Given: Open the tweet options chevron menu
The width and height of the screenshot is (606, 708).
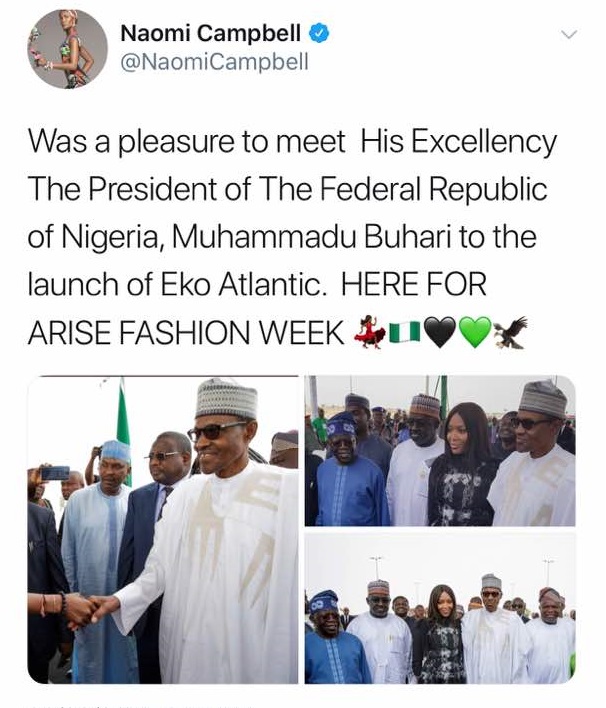Looking at the screenshot, I should click(569, 35).
